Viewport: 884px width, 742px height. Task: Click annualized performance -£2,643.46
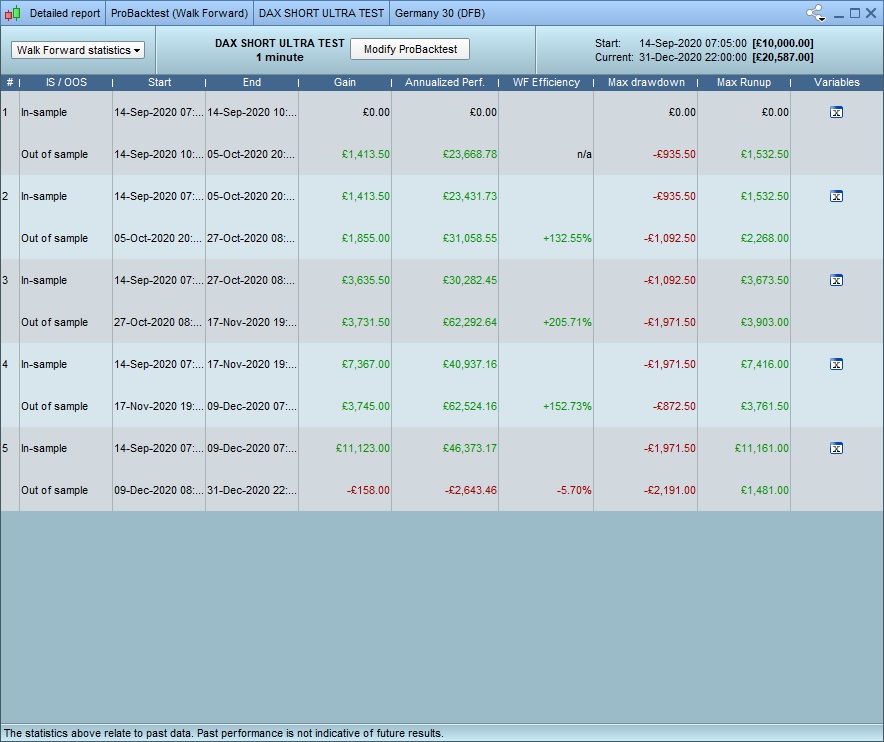pos(471,491)
